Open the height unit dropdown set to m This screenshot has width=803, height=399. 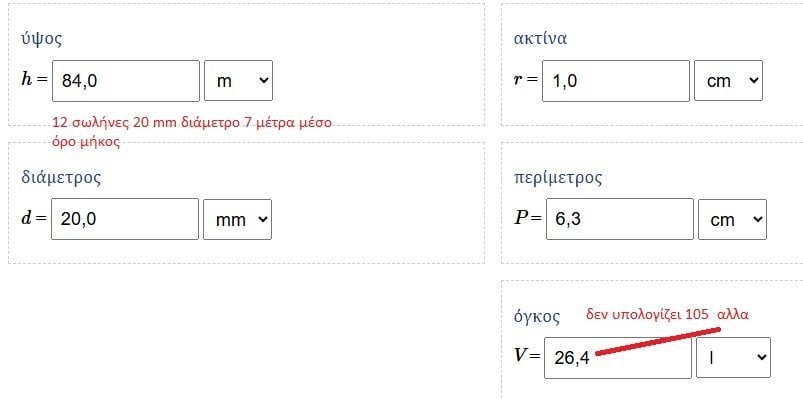tap(238, 81)
